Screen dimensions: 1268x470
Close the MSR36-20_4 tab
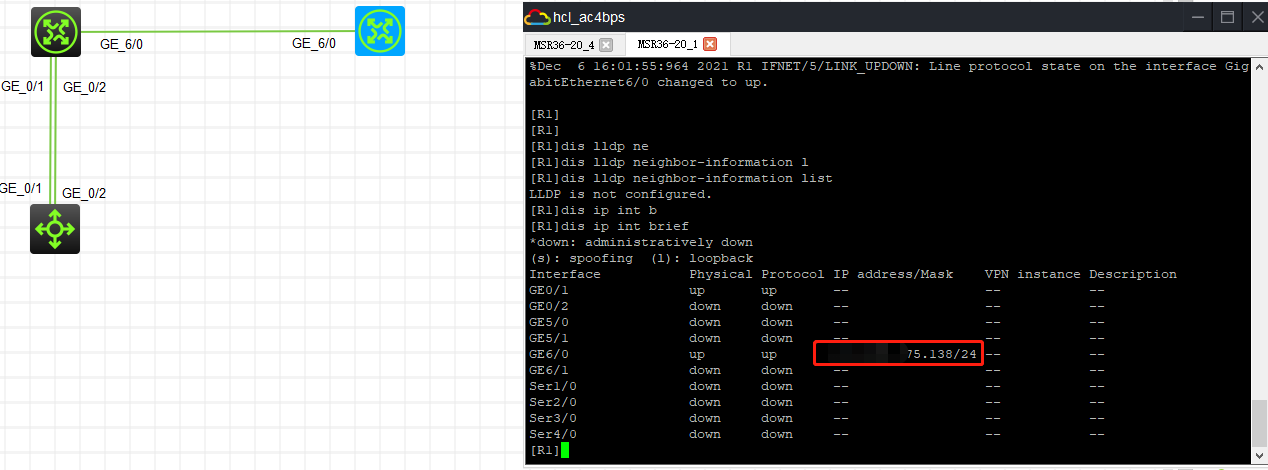[606, 45]
